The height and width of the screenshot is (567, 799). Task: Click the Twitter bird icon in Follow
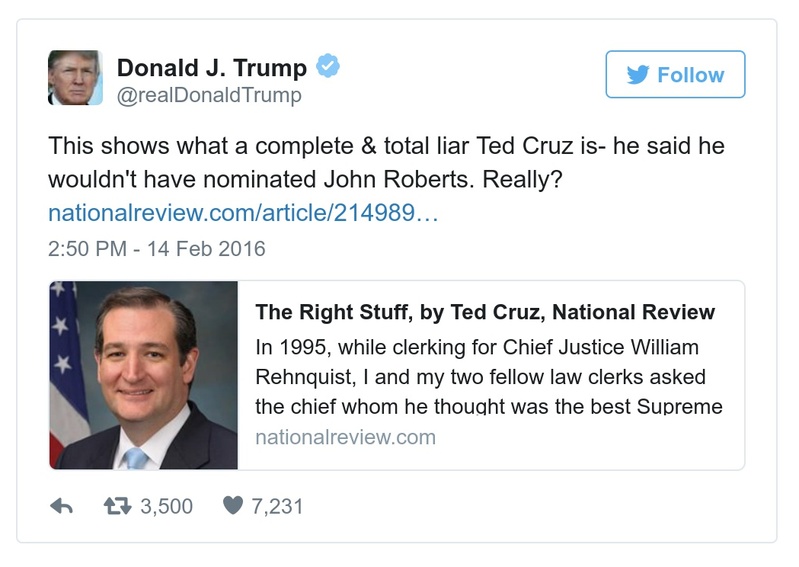point(638,75)
